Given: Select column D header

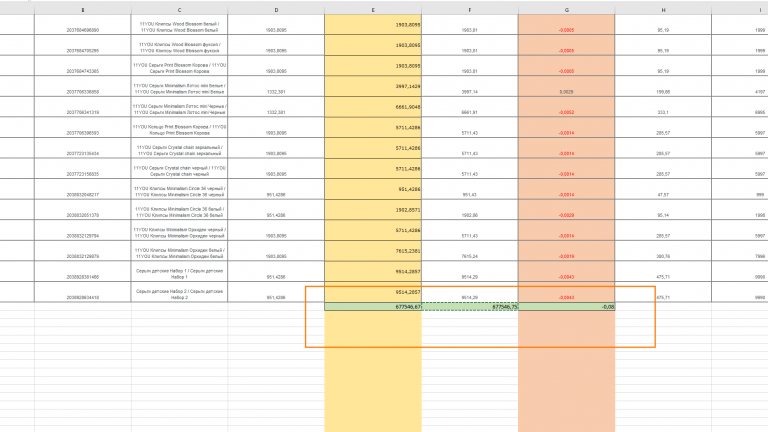Looking at the screenshot, I should tap(276, 10).
